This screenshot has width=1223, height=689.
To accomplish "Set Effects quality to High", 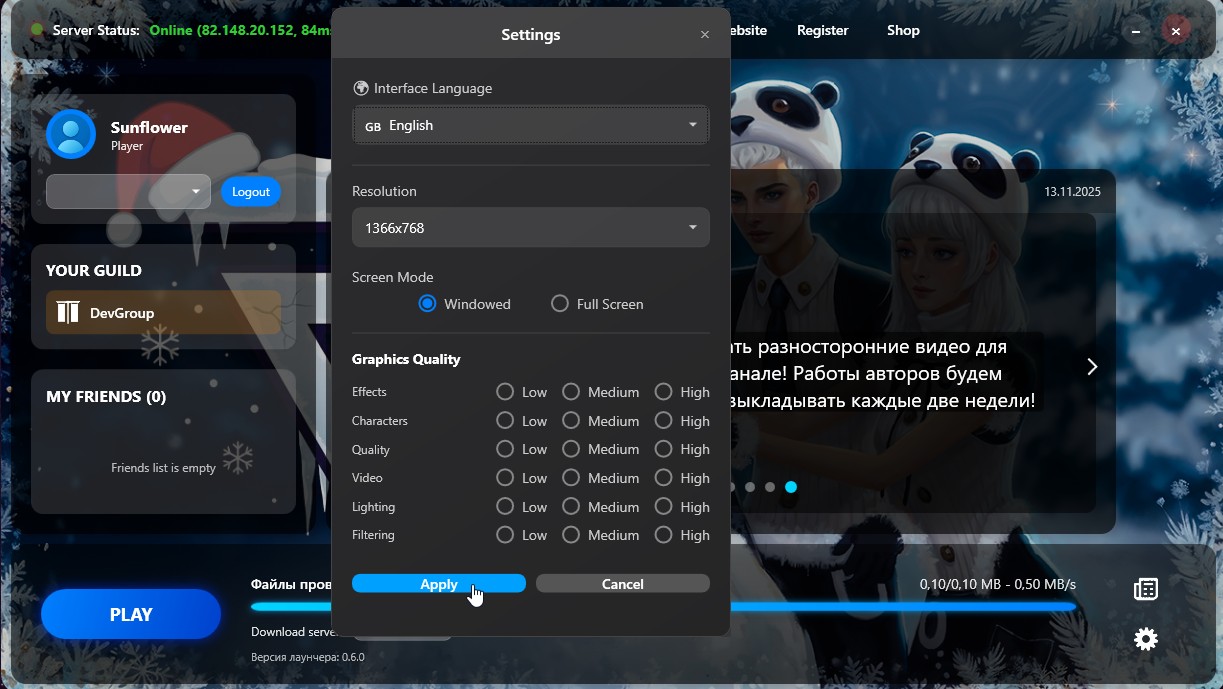I will point(663,392).
